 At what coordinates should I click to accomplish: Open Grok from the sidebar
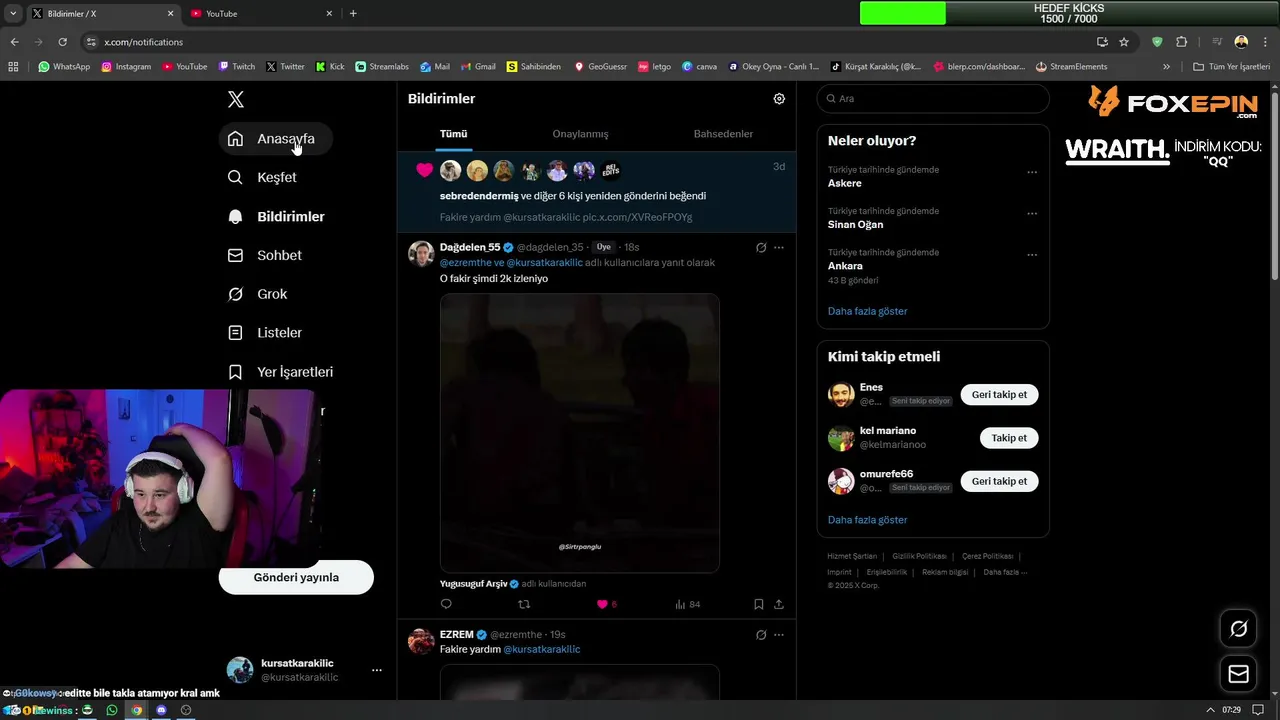[258, 294]
